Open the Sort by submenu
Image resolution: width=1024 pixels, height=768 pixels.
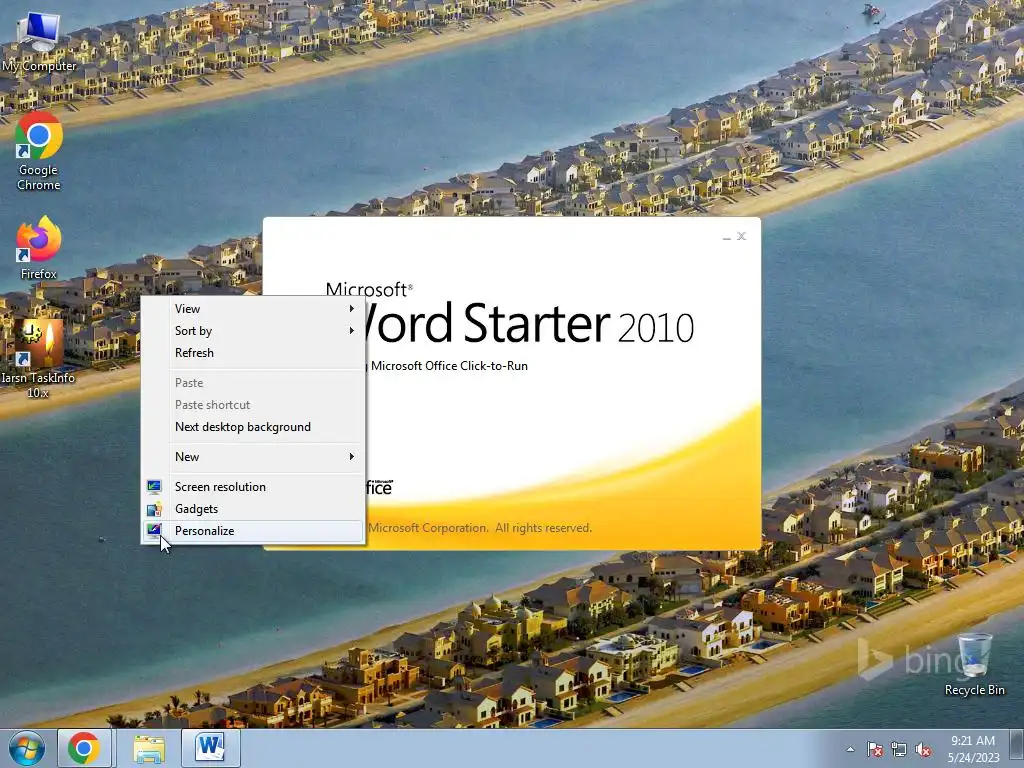253,331
